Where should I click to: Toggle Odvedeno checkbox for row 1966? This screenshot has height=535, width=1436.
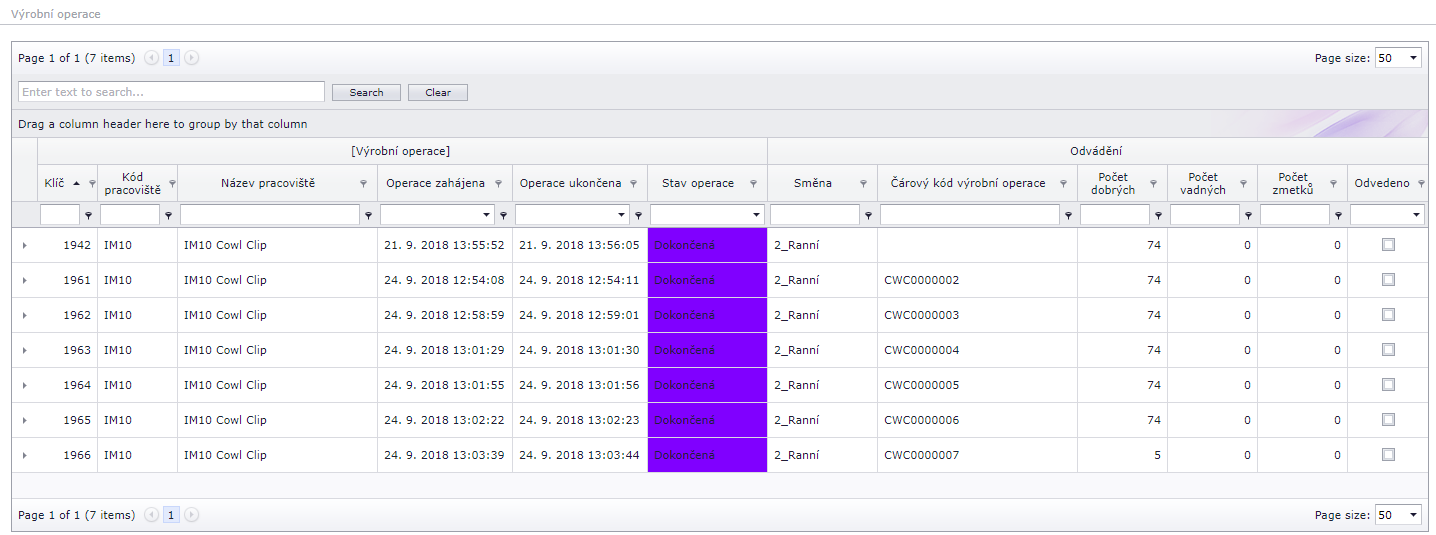1388,455
